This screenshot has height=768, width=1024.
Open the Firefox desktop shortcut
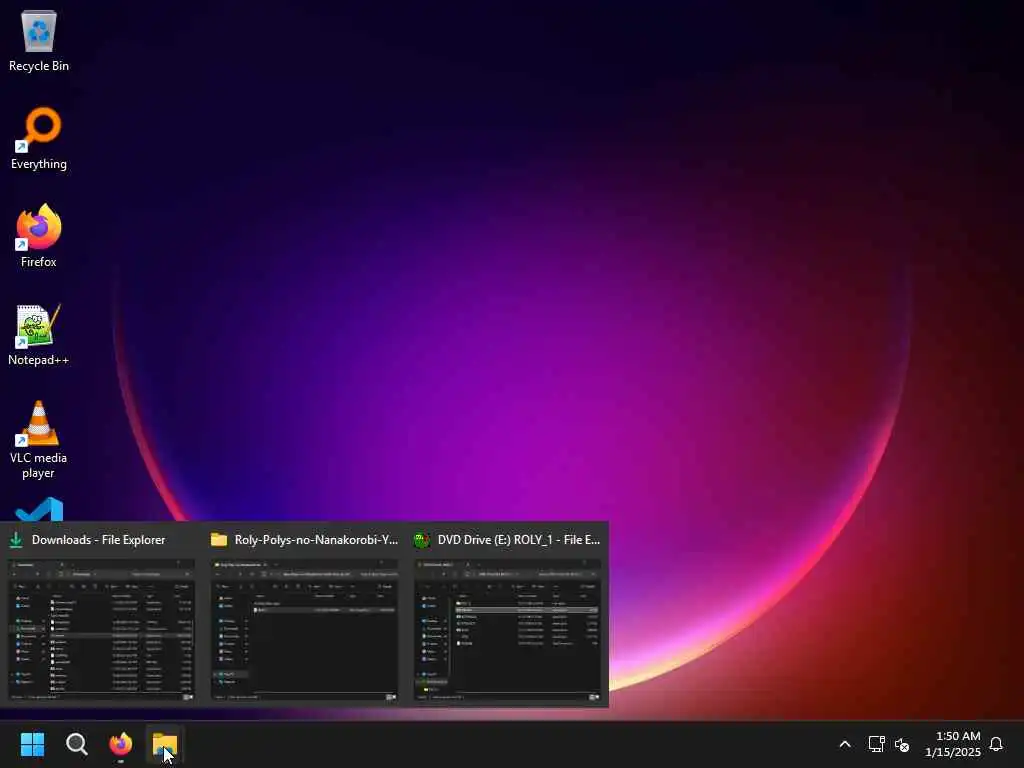[x=39, y=236]
